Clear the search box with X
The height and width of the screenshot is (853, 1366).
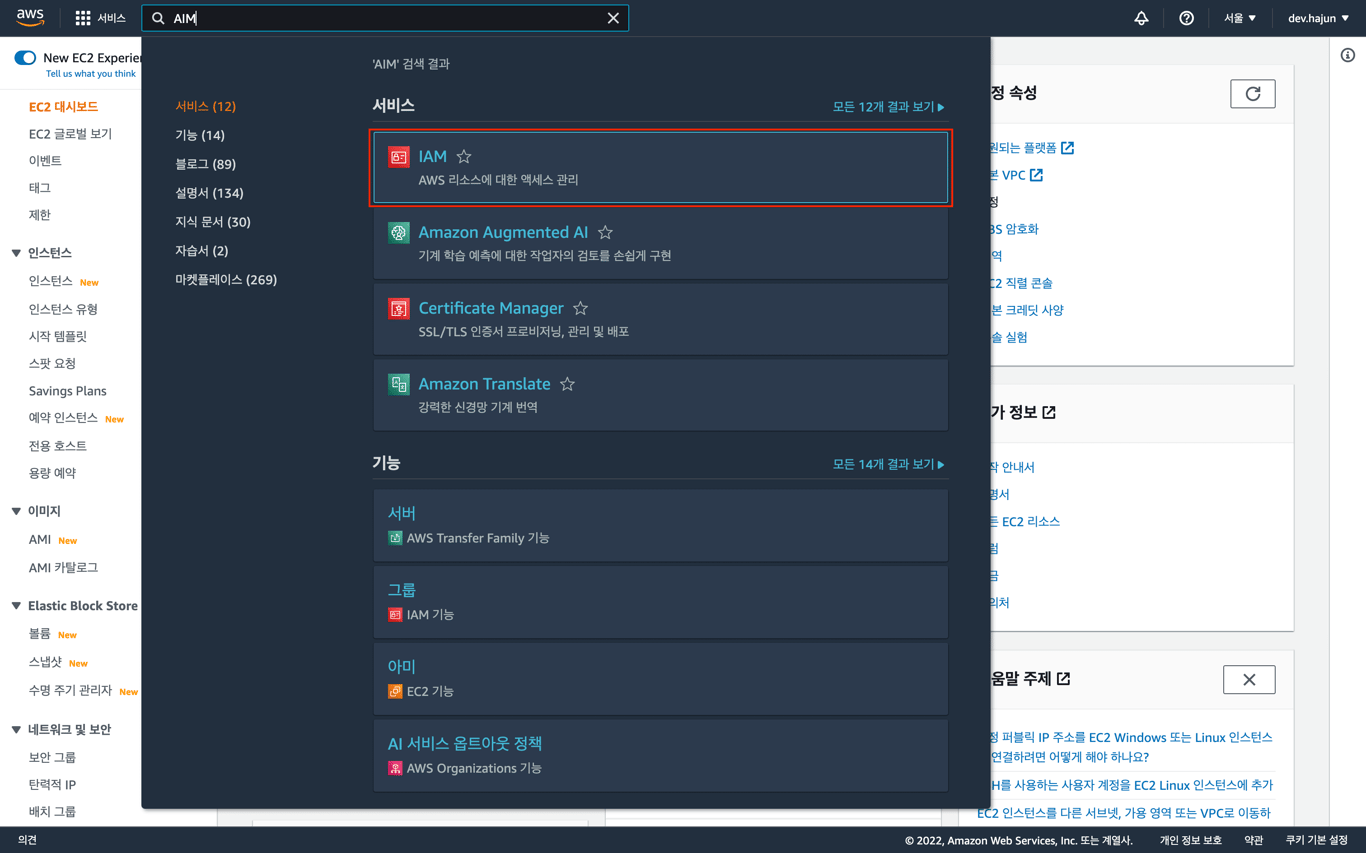click(x=613, y=18)
